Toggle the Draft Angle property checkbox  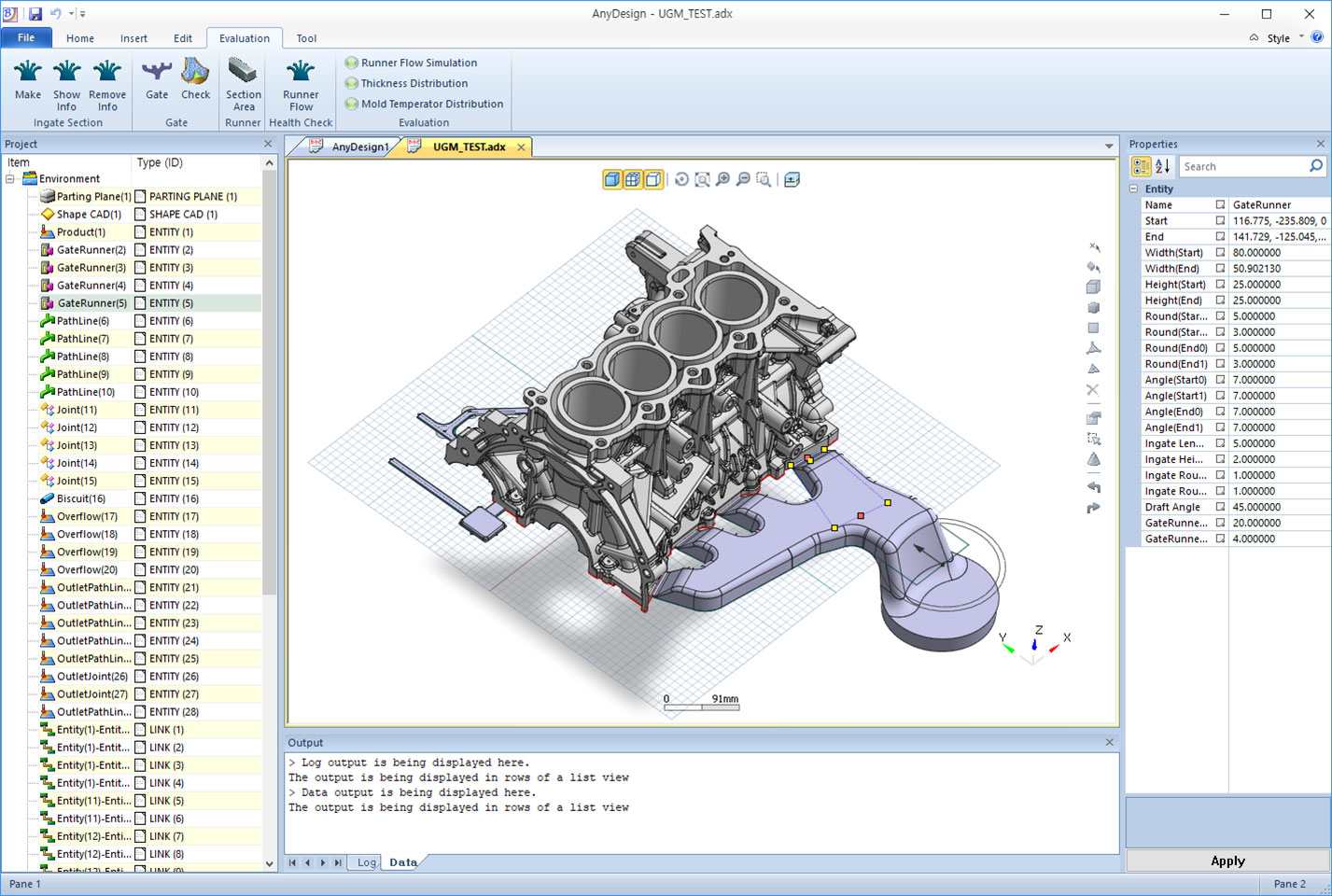tap(1220, 508)
